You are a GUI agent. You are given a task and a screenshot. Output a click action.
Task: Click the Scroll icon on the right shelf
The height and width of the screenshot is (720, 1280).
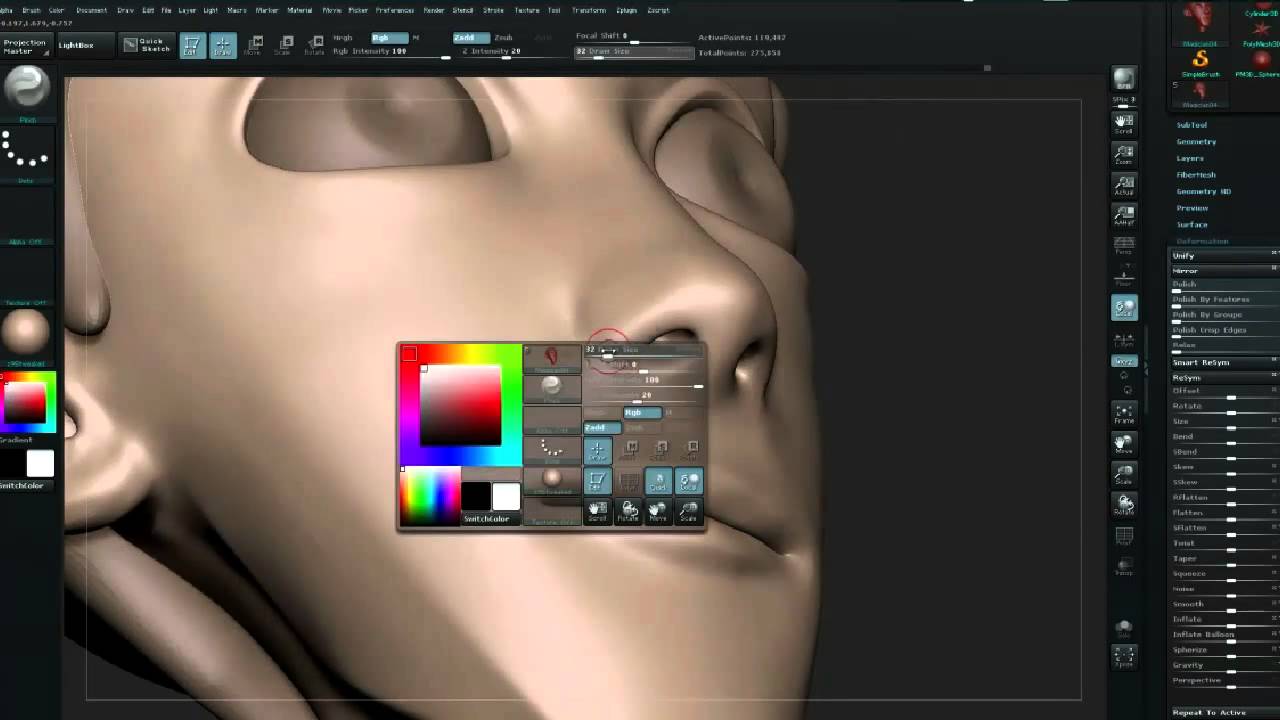pos(1124,124)
